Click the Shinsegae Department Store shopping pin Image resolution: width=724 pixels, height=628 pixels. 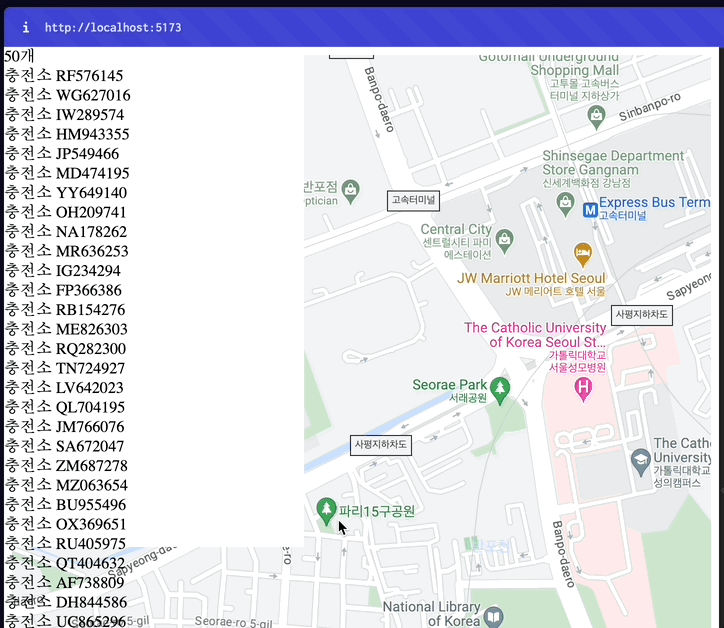tap(565, 204)
